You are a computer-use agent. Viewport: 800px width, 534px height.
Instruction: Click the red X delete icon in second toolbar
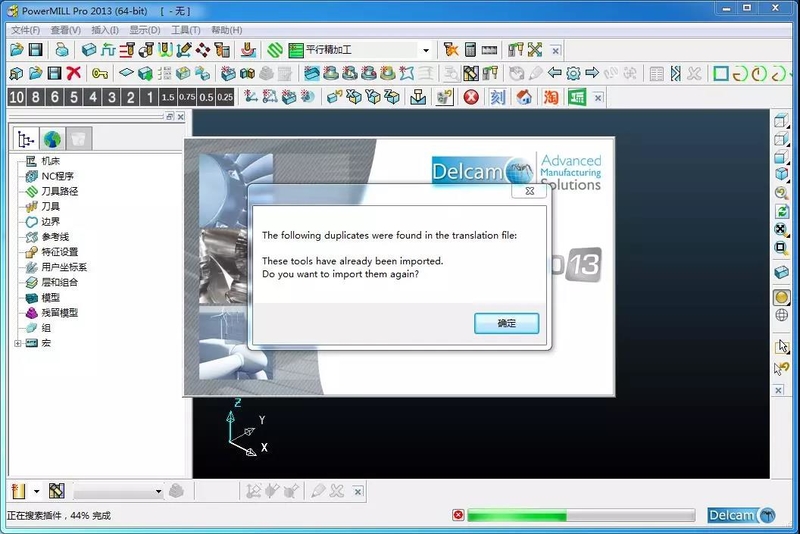[73, 73]
